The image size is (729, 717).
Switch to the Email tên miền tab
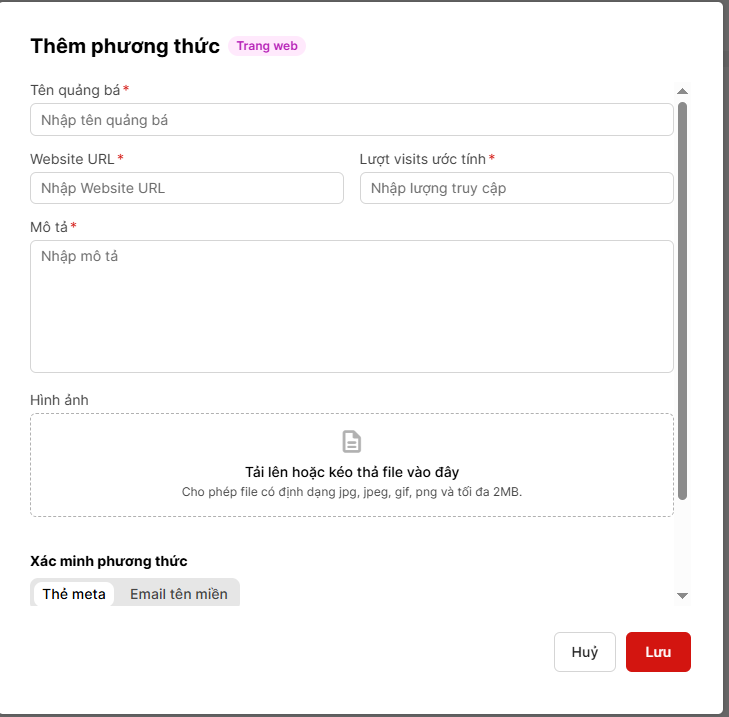178,594
